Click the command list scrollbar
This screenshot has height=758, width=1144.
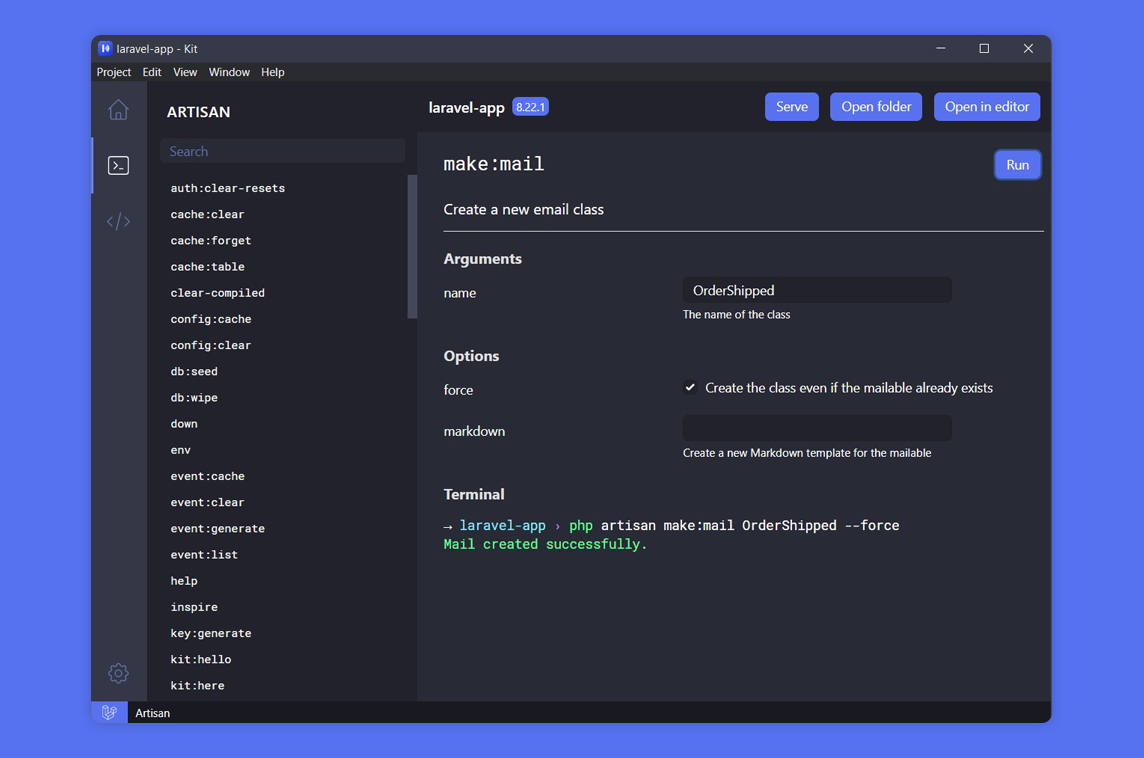tap(412, 246)
